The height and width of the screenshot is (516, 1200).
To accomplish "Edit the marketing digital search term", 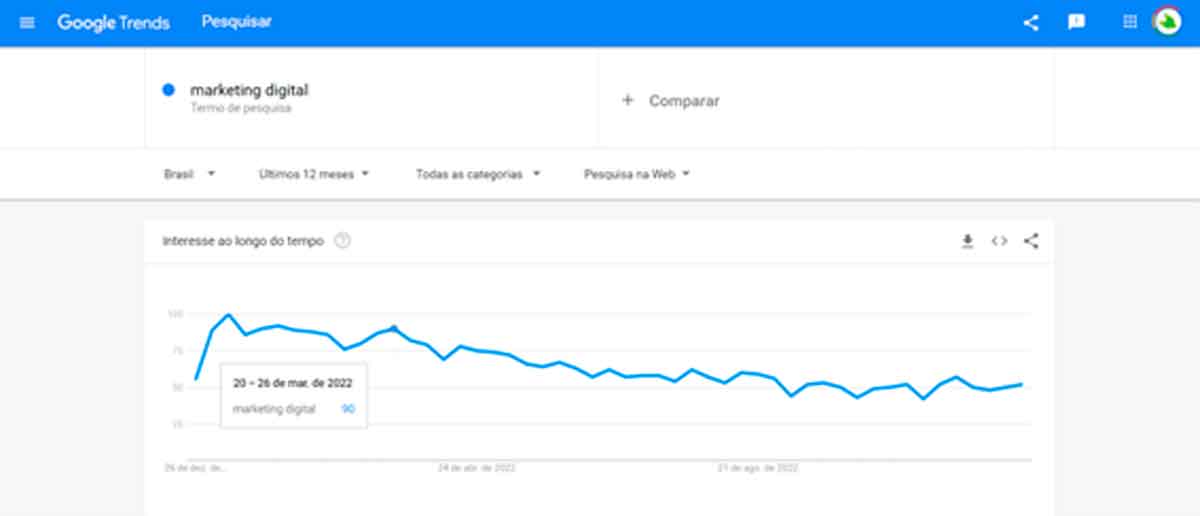I will coord(249,90).
